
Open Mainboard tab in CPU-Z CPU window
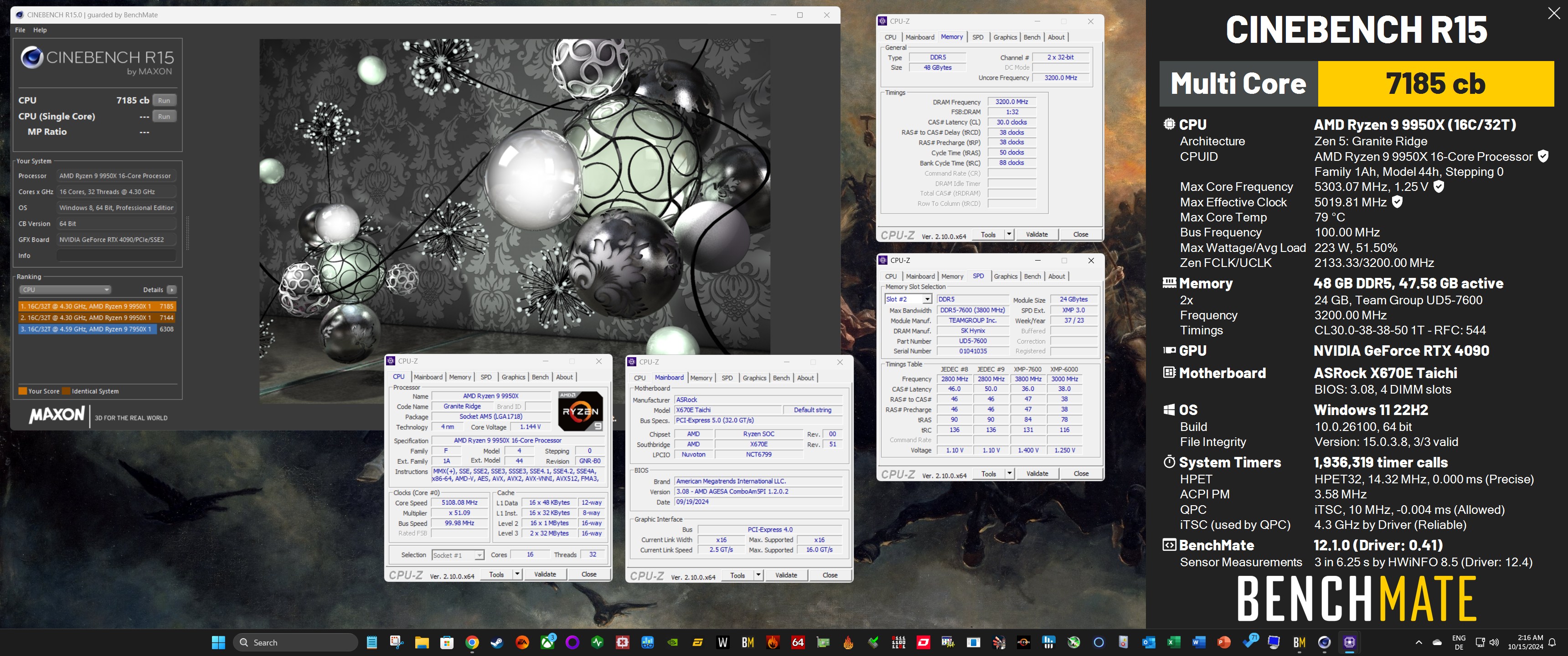click(x=428, y=377)
